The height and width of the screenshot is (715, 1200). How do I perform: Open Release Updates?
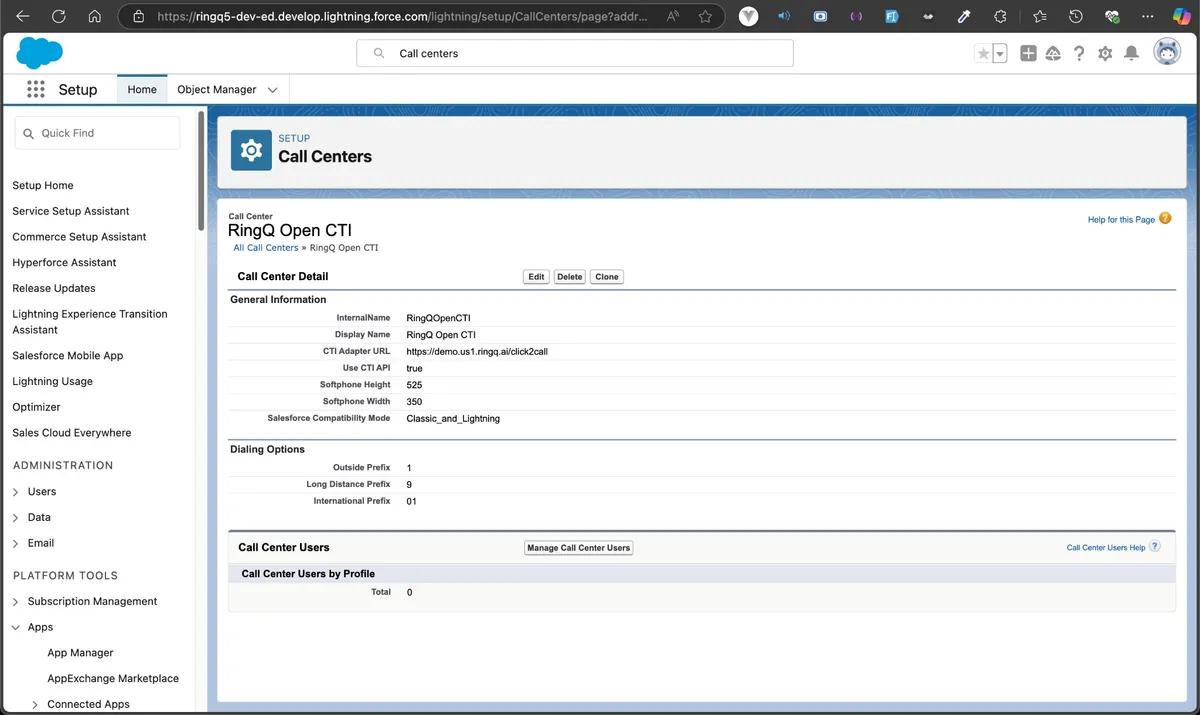point(54,288)
